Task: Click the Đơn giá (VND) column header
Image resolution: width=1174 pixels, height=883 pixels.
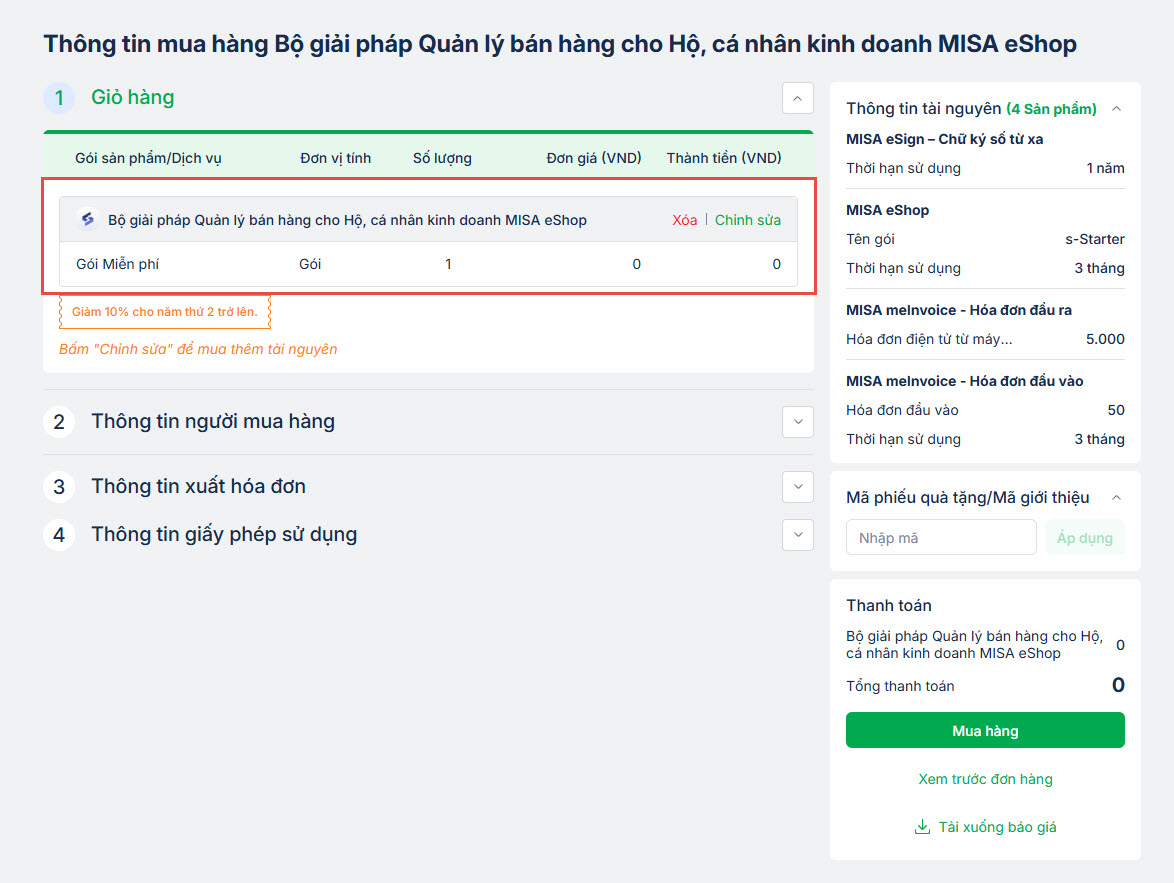Action: 594,158
